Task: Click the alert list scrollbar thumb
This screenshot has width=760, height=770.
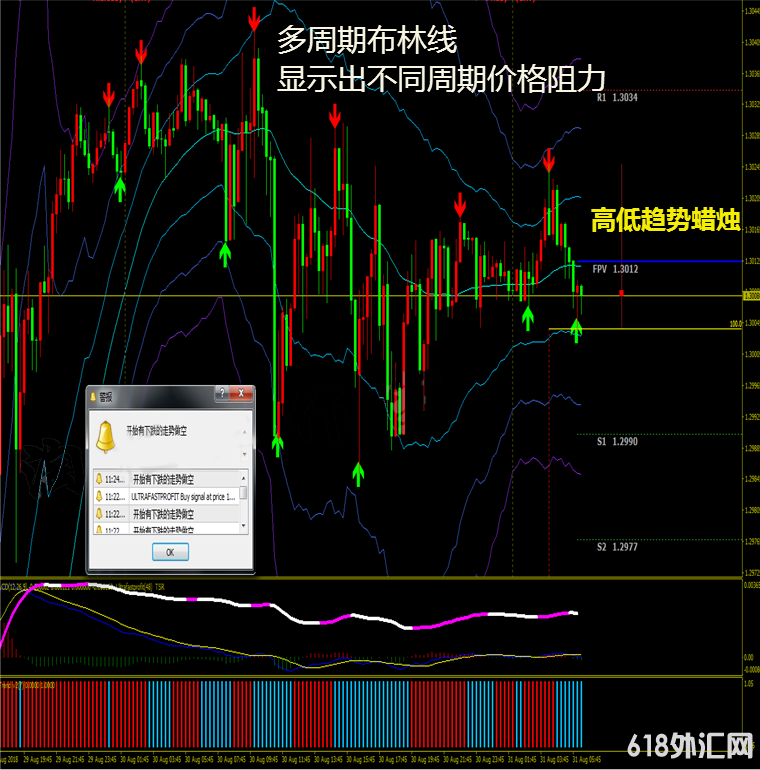Action: point(244,494)
